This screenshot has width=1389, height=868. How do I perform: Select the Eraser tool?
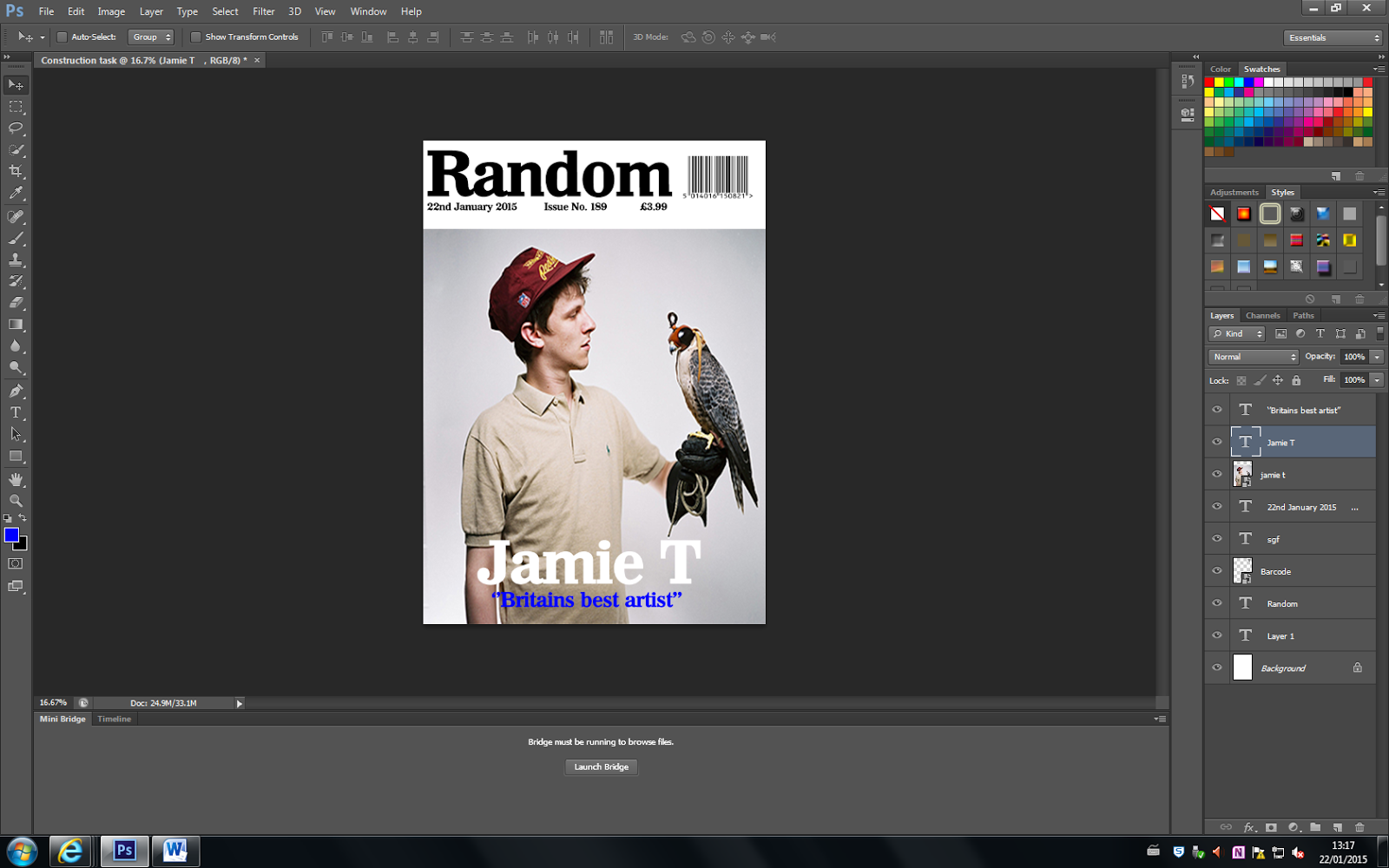pos(16,304)
